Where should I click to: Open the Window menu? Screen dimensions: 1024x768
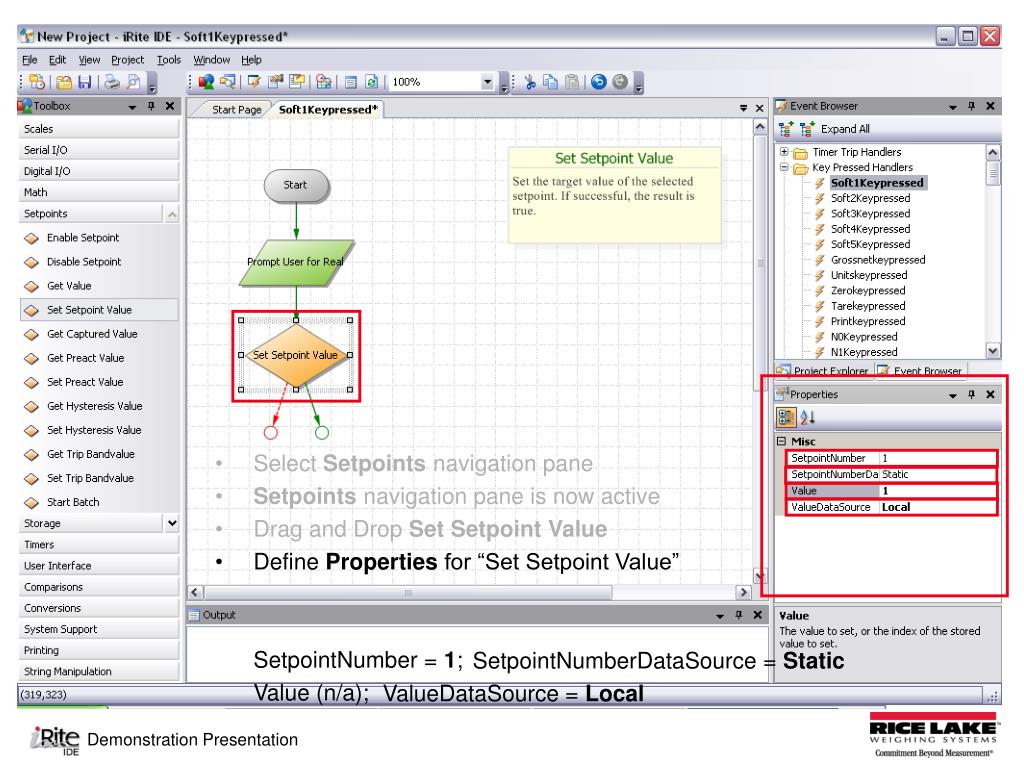click(212, 60)
